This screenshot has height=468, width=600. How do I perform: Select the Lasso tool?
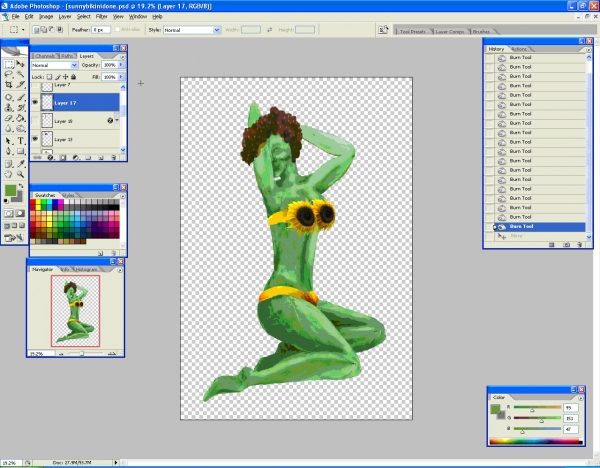tap(9, 74)
